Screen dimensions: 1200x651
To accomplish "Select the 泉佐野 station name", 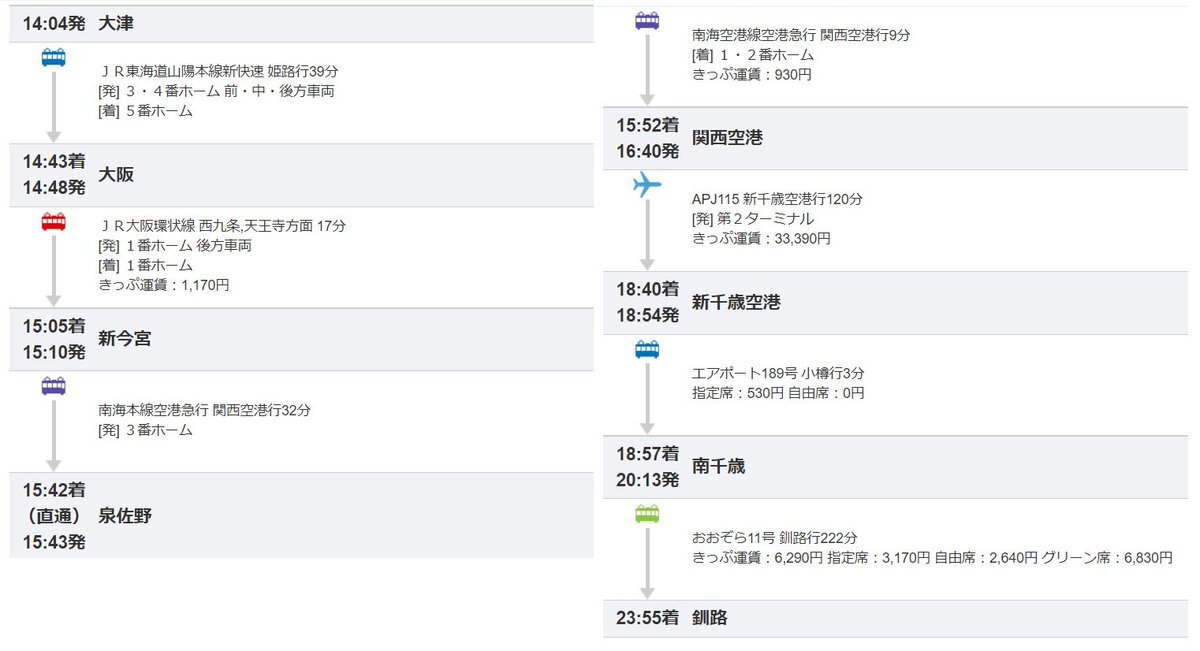I will click(125, 516).
